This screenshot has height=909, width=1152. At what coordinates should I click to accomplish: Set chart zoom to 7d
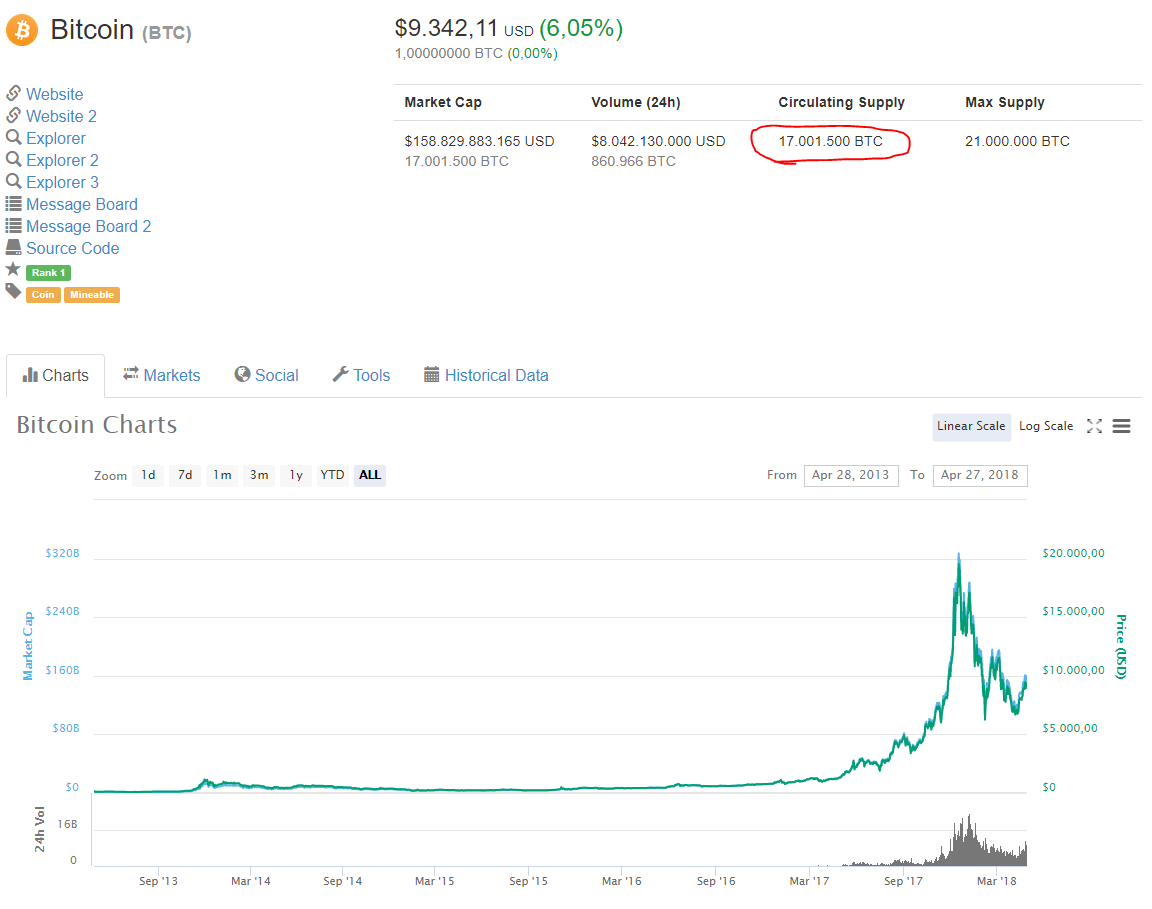pyautogui.click(x=185, y=475)
